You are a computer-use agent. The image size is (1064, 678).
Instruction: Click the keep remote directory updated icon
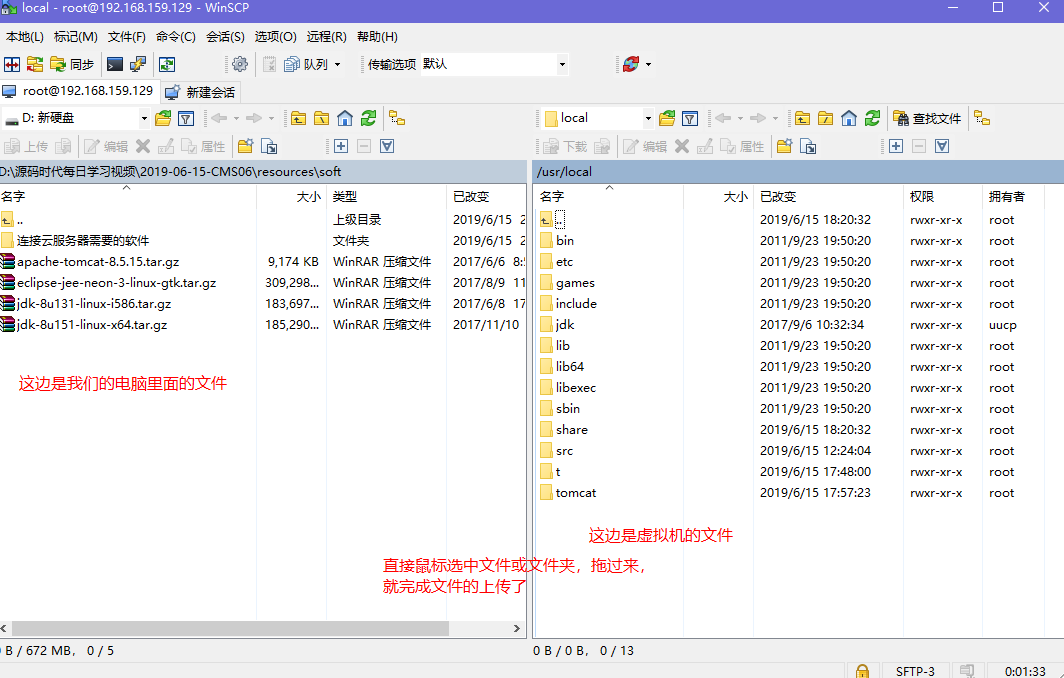[167, 64]
